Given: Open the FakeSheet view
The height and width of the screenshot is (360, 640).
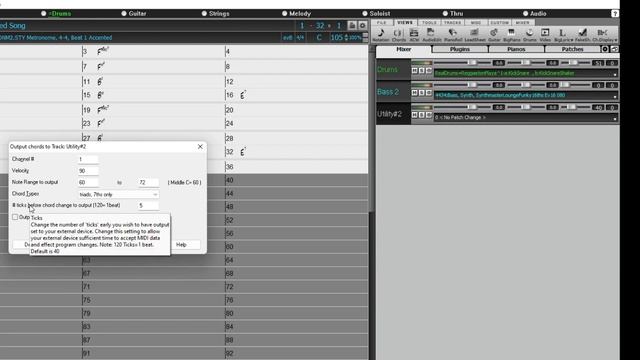Looking at the screenshot, I should tap(582, 35).
